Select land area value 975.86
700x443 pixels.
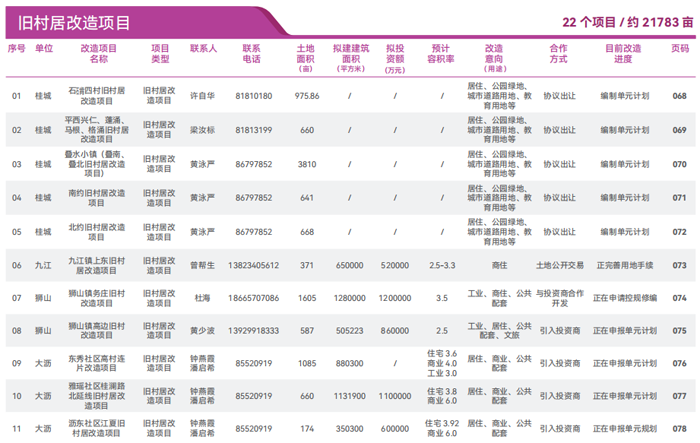306,96
